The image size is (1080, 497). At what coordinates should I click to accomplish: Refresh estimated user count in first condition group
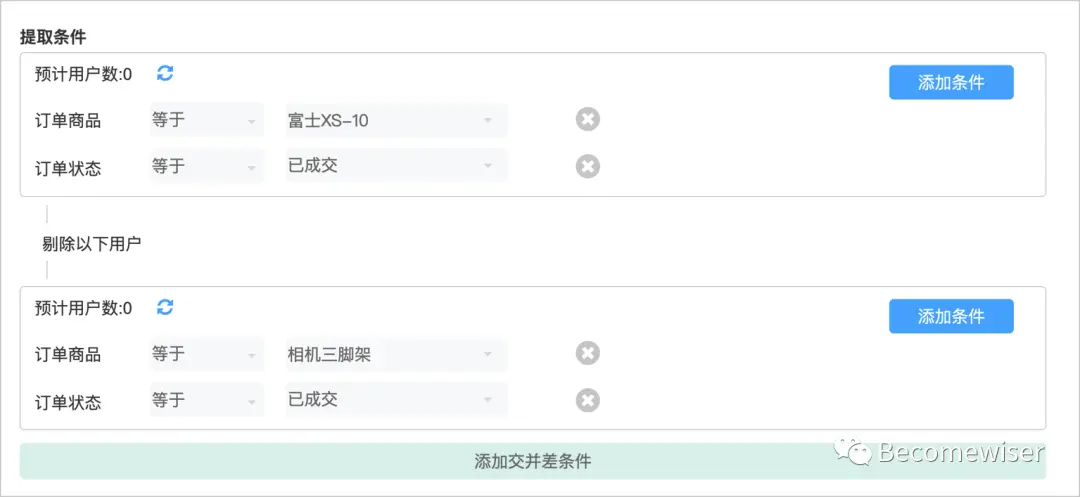(165, 73)
